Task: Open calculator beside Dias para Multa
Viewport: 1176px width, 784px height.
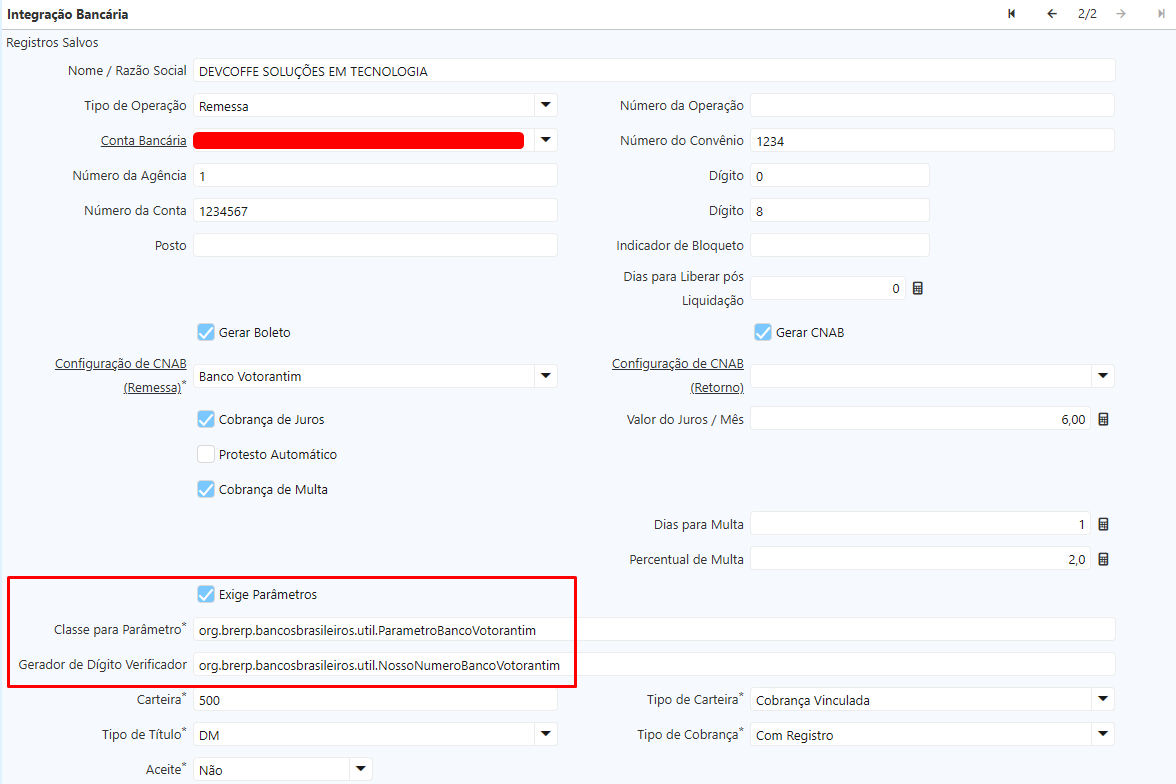Action: (1104, 525)
